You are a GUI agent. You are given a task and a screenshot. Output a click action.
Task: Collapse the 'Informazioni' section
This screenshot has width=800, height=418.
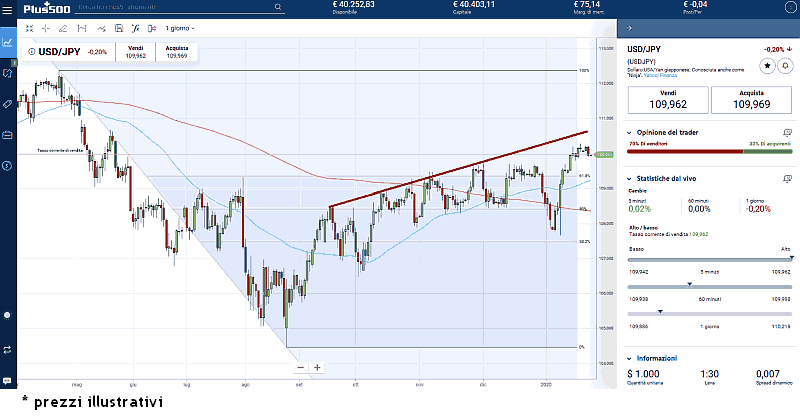628,357
